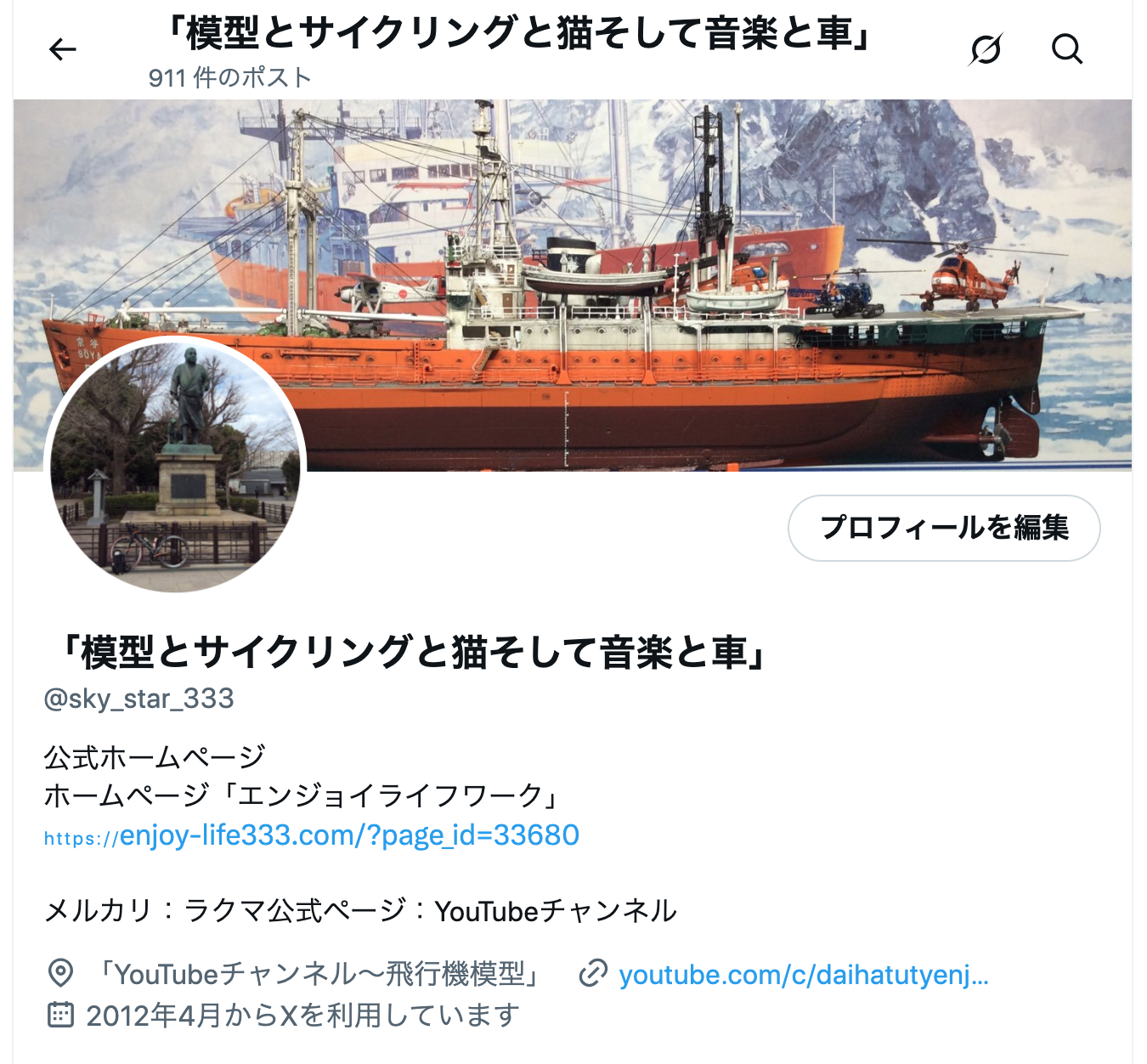Select the 「YouTubeチャンネル〜飛行機模型」 location text
The height and width of the screenshot is (1064, 1147).
click(318, 974)
